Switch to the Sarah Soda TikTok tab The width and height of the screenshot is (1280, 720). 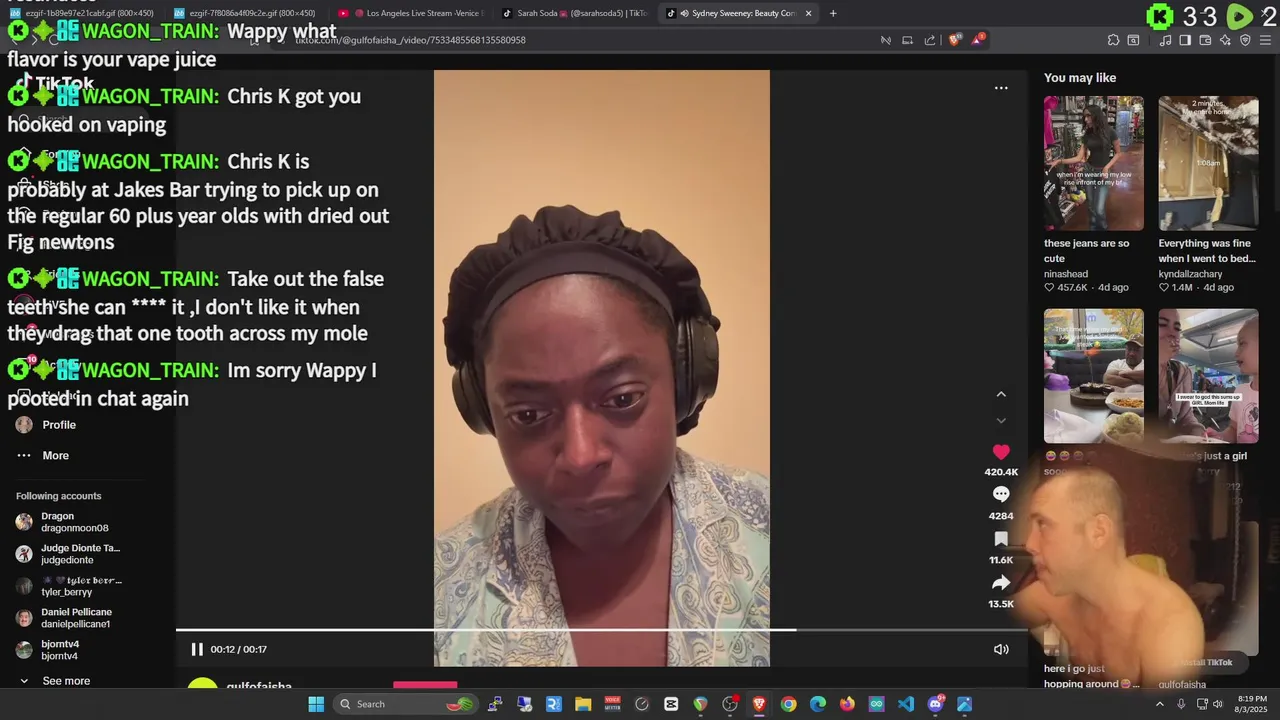(x=574, y=13)
